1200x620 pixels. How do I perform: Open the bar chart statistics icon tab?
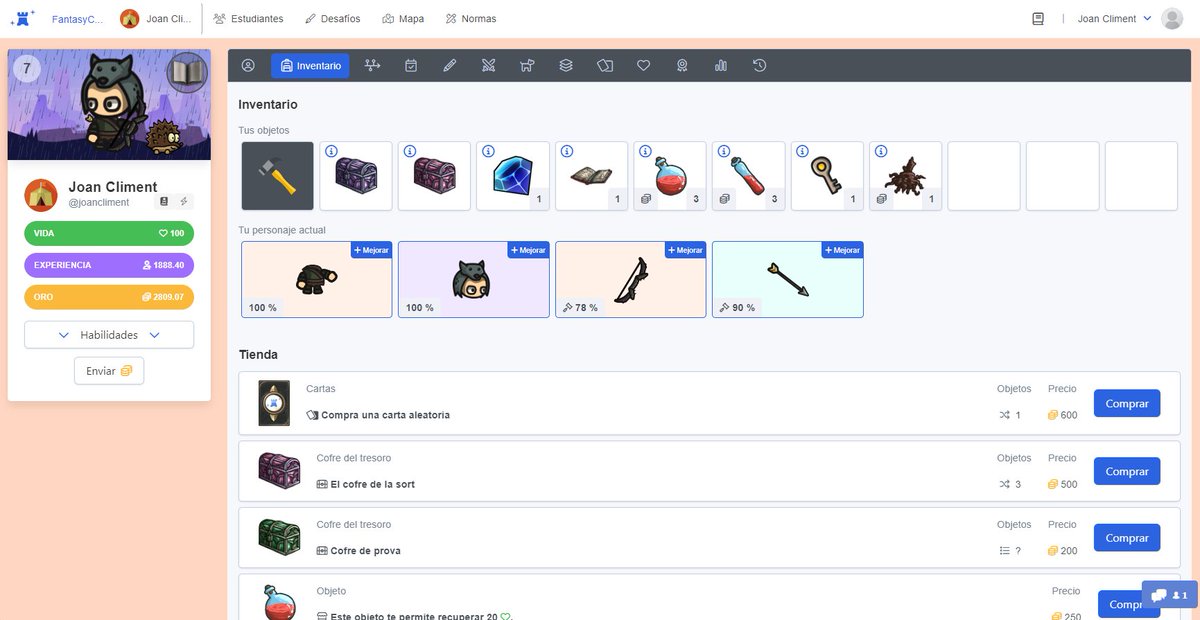[721, 66]
